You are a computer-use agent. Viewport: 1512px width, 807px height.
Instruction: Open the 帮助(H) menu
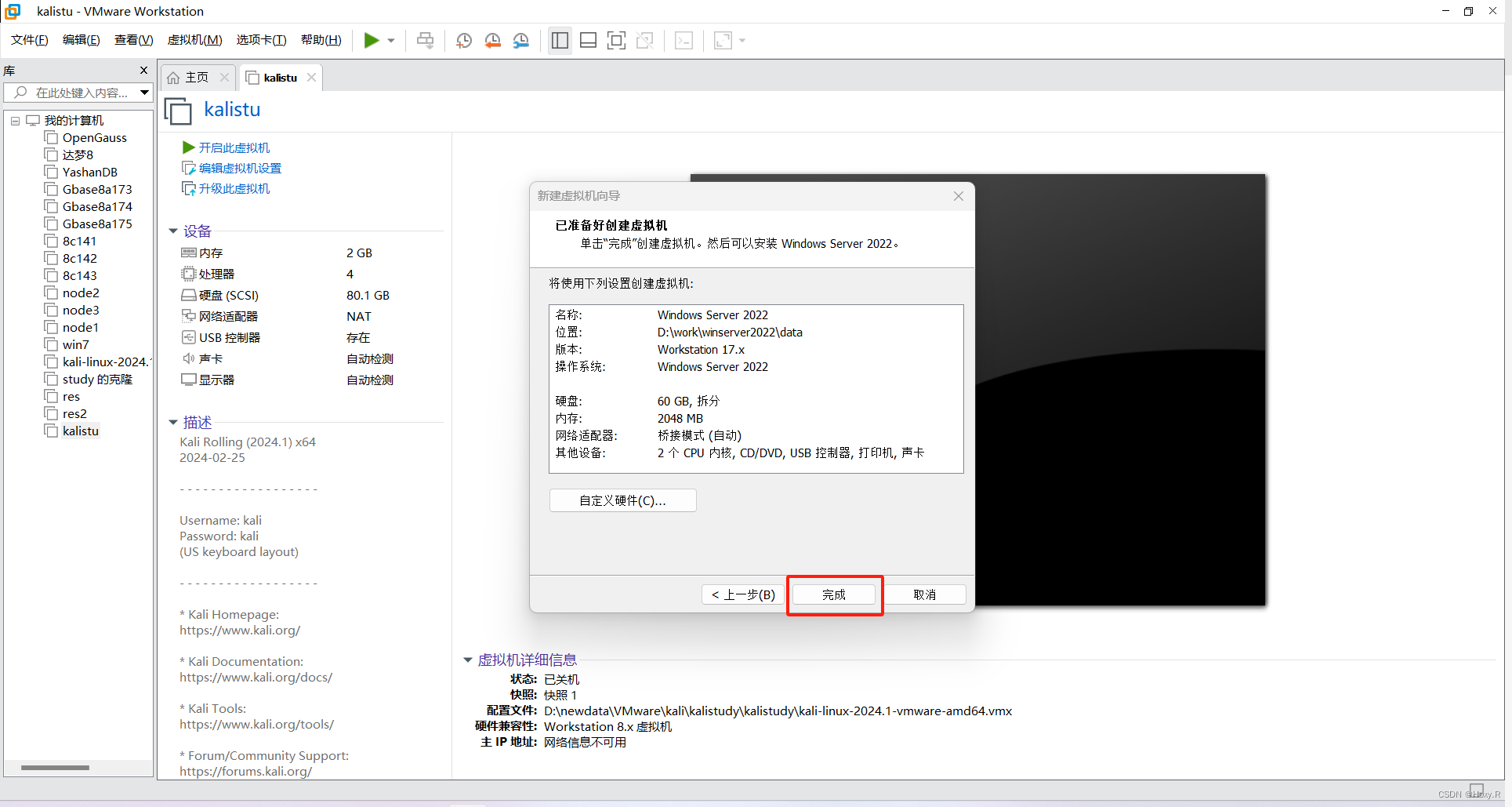point(321,40)
